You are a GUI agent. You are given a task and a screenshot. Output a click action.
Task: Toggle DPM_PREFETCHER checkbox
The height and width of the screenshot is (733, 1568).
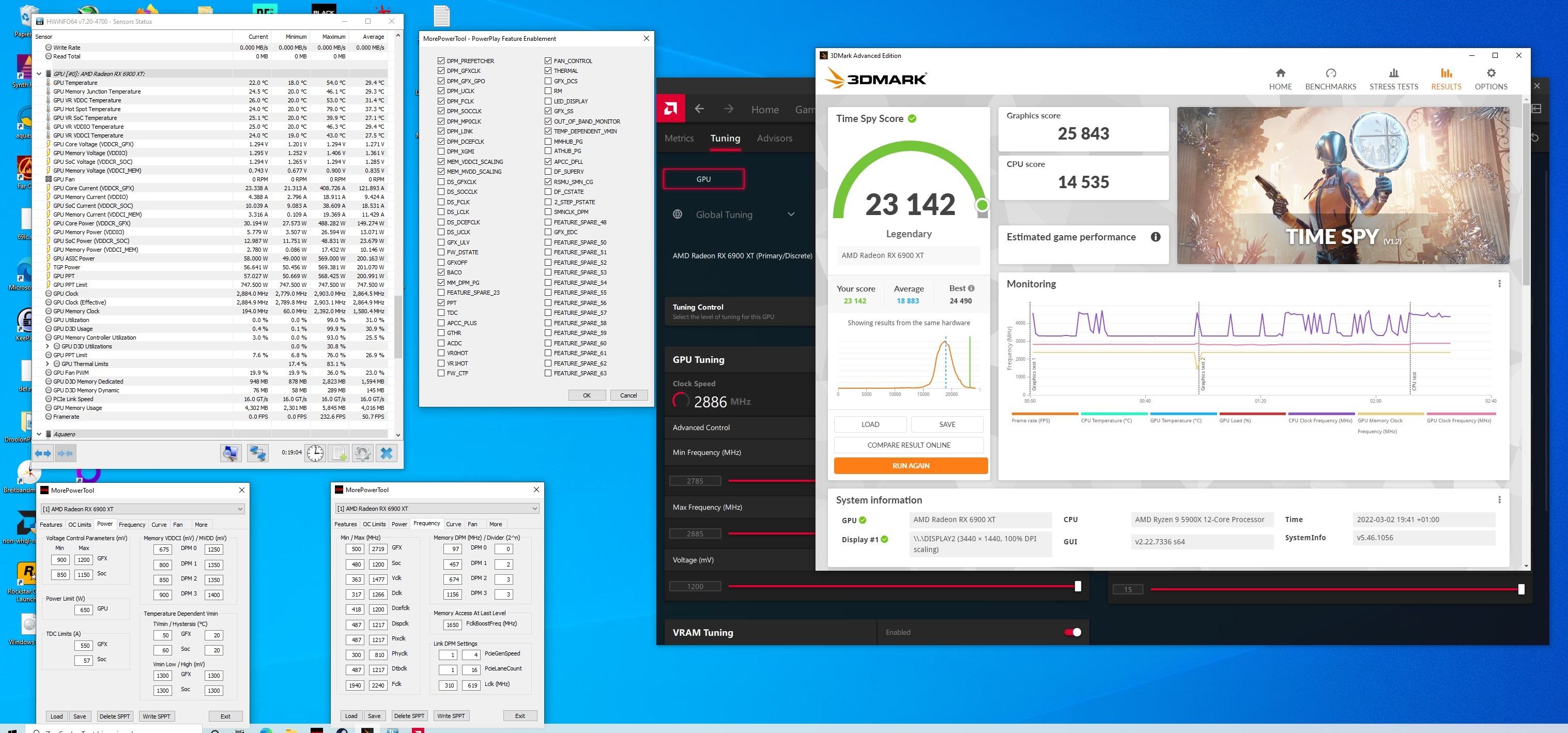[441, 61]
